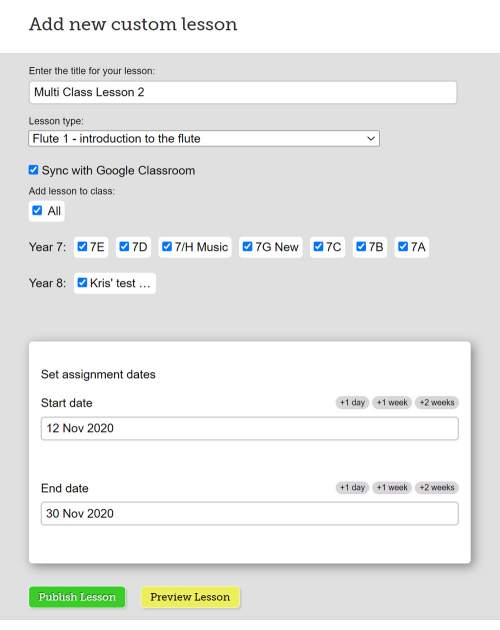Add +2 weeks to Start date
This screenshot has height=630, width=500.
point(437,402)
